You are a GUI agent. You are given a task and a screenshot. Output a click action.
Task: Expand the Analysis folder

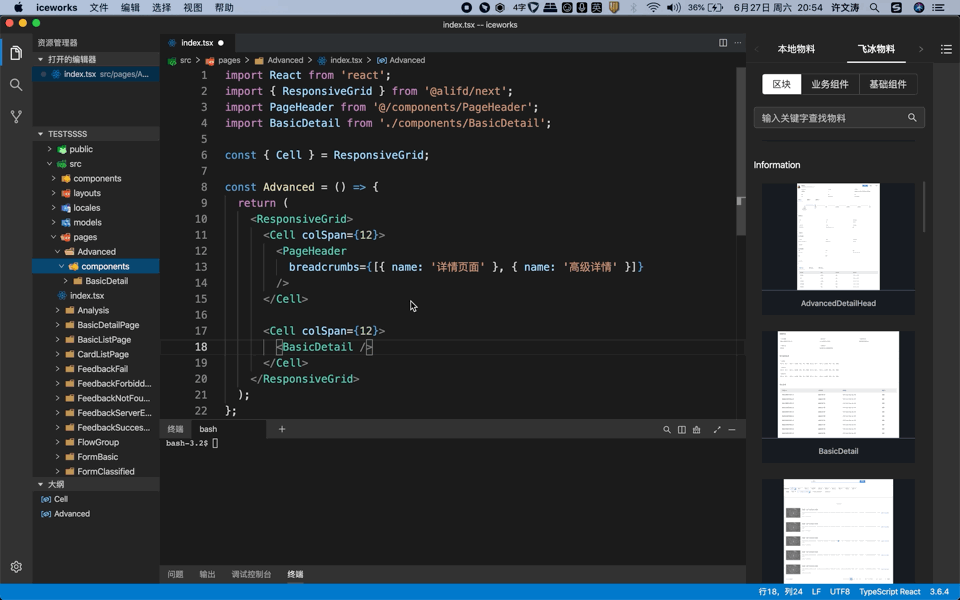[x=92, y=310]
